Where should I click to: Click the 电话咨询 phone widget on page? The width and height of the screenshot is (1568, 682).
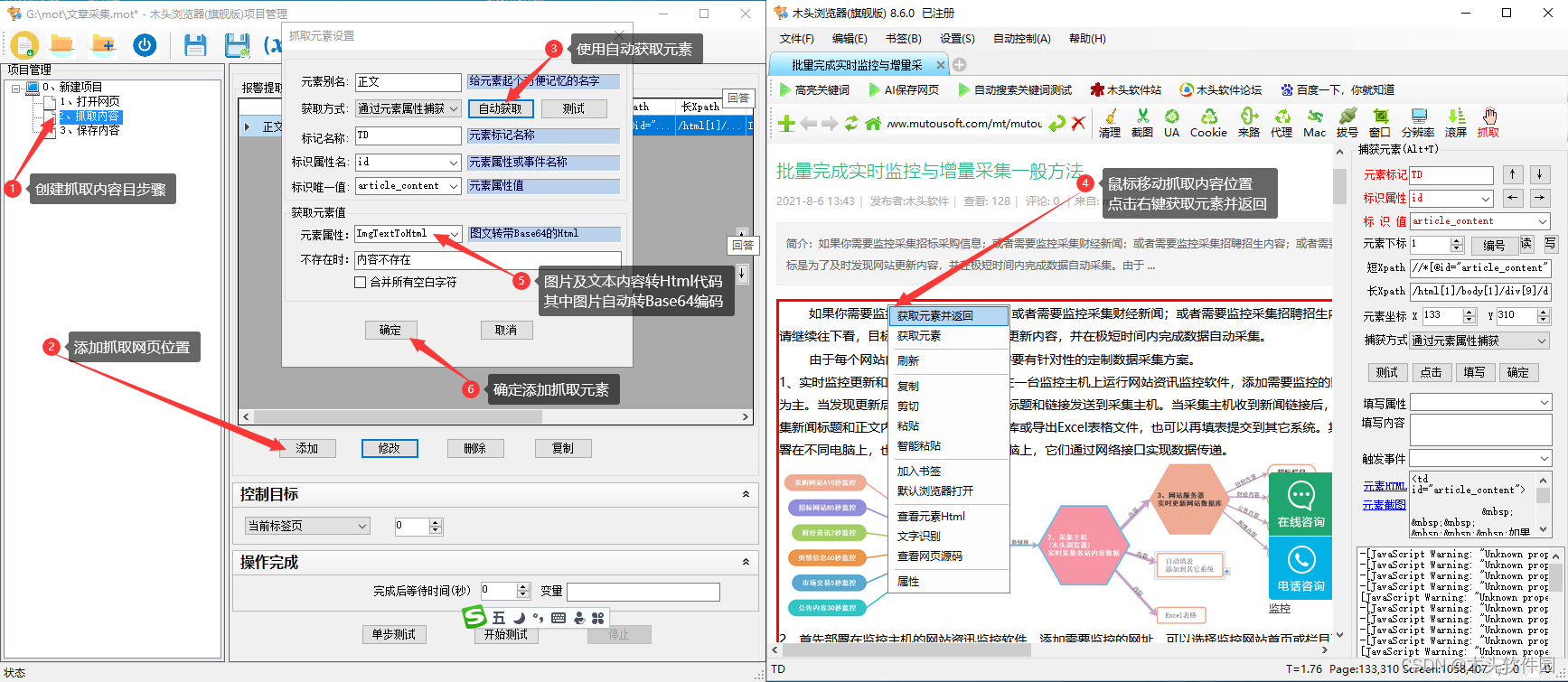(x=1300, y=568)
